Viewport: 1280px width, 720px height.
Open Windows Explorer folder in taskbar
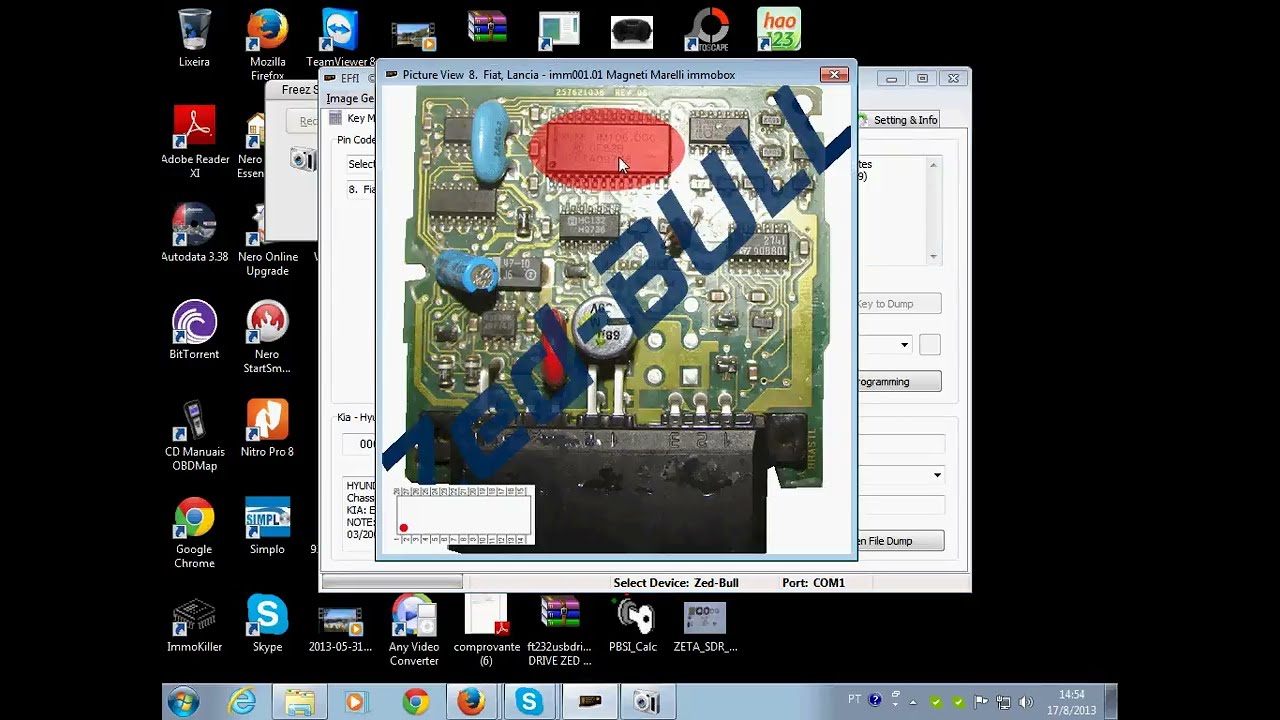pos(299,702)
